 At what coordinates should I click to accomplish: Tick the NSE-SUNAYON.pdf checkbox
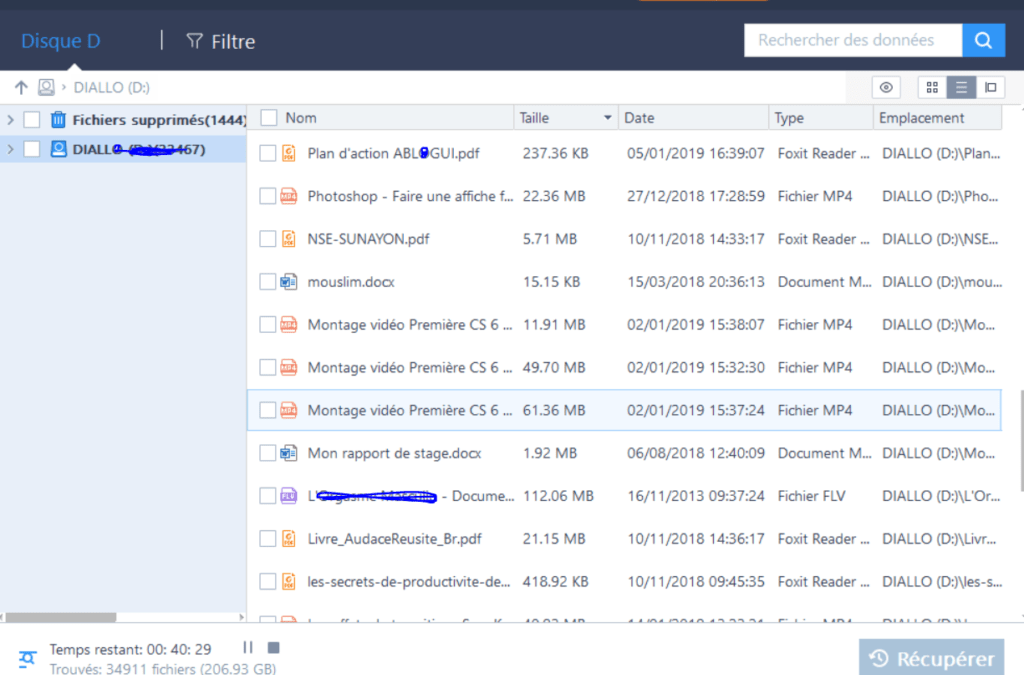click(x=268, y=239)
